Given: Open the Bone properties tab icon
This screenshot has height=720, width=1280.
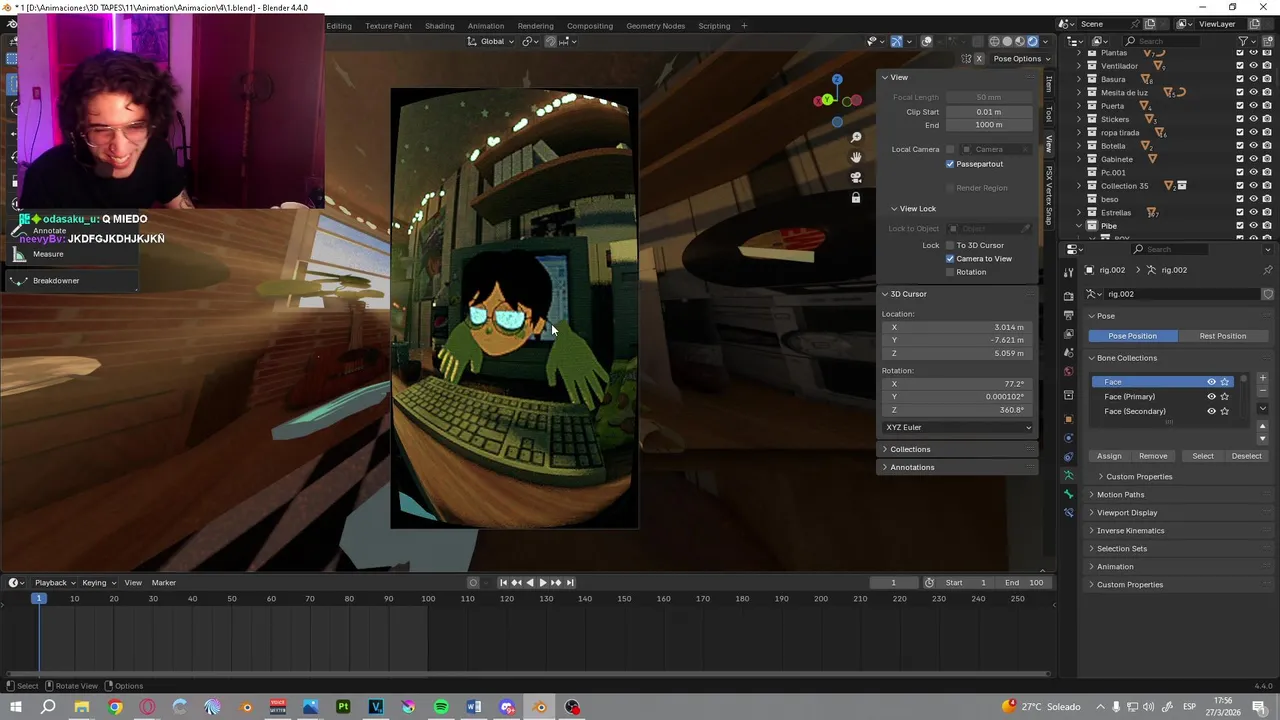Looking at the screenshot, I should point(1068,494).
